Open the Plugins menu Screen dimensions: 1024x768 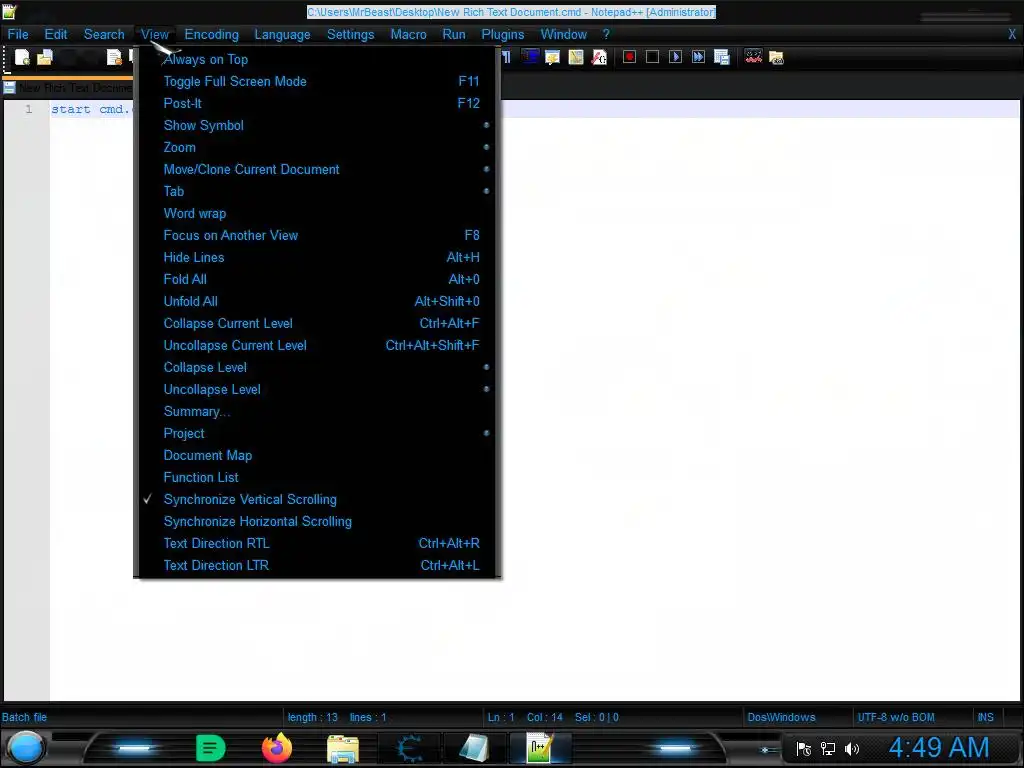(503, 35)
